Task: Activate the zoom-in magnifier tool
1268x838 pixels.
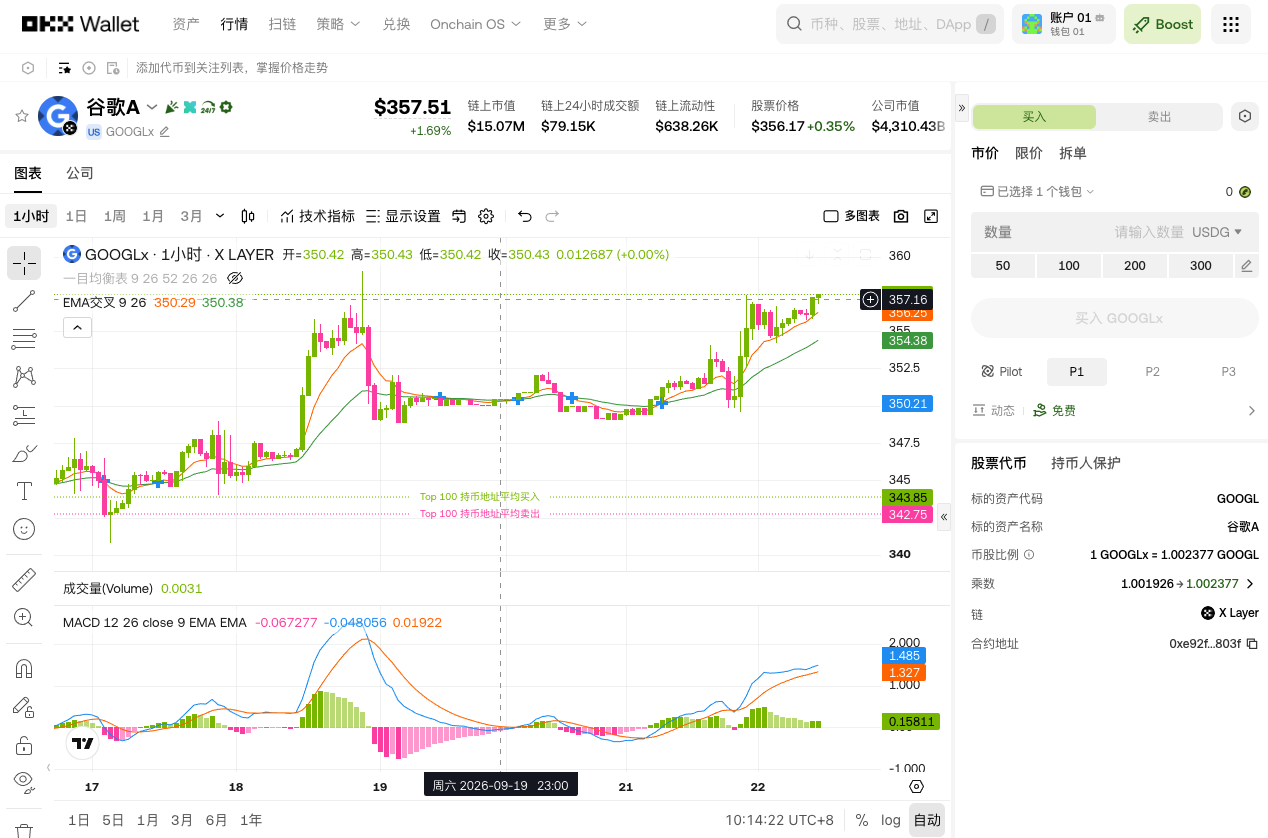Action: (24, 618)
